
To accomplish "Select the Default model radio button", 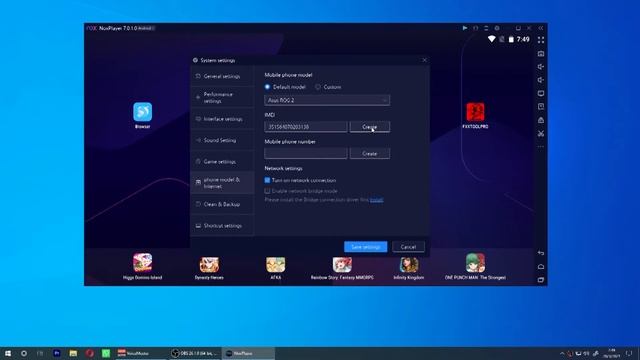I will (x=267, y=87).
